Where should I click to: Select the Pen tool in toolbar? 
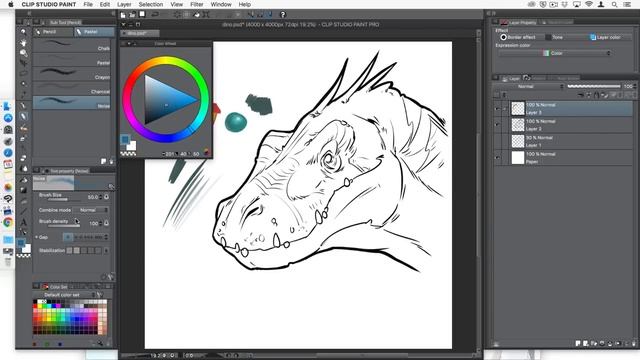23,106
